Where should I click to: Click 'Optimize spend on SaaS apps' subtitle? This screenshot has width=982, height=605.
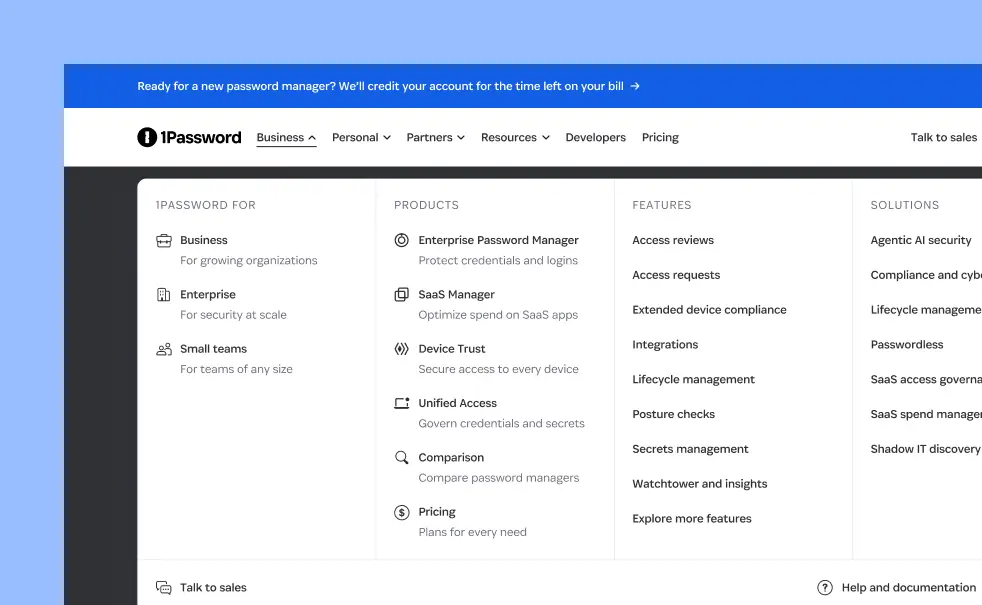click(x=498, y=315)
